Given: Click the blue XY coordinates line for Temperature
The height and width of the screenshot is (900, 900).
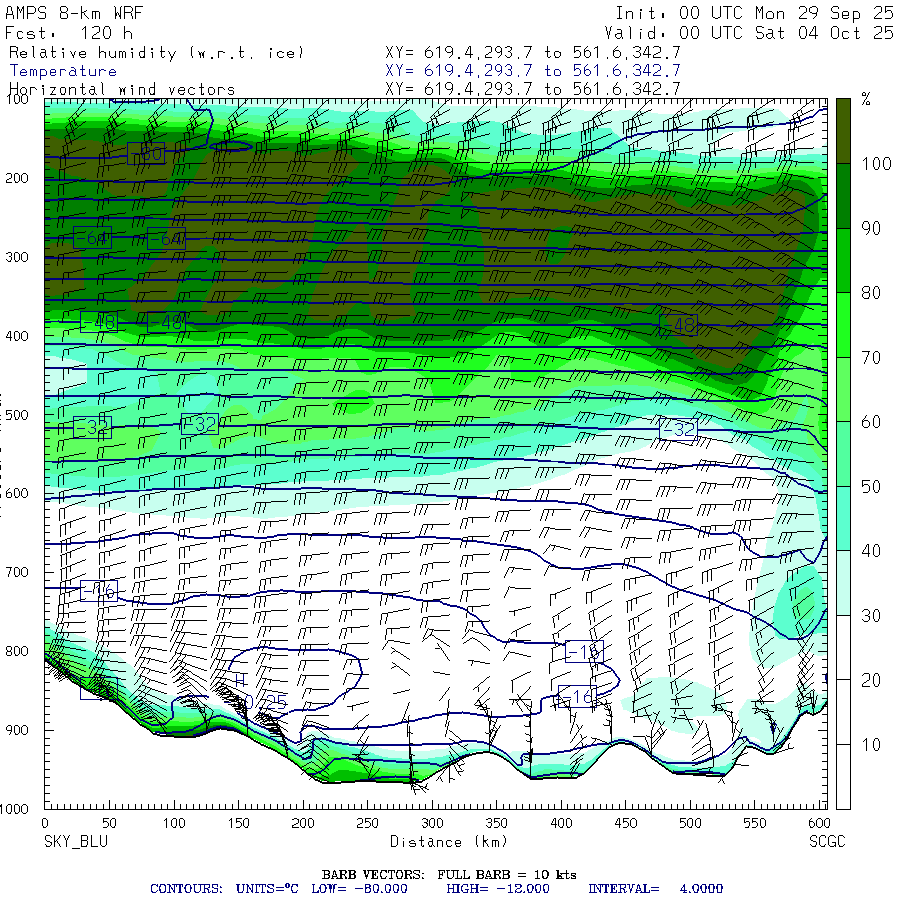Looking at the screenshot, I should 533,71.
